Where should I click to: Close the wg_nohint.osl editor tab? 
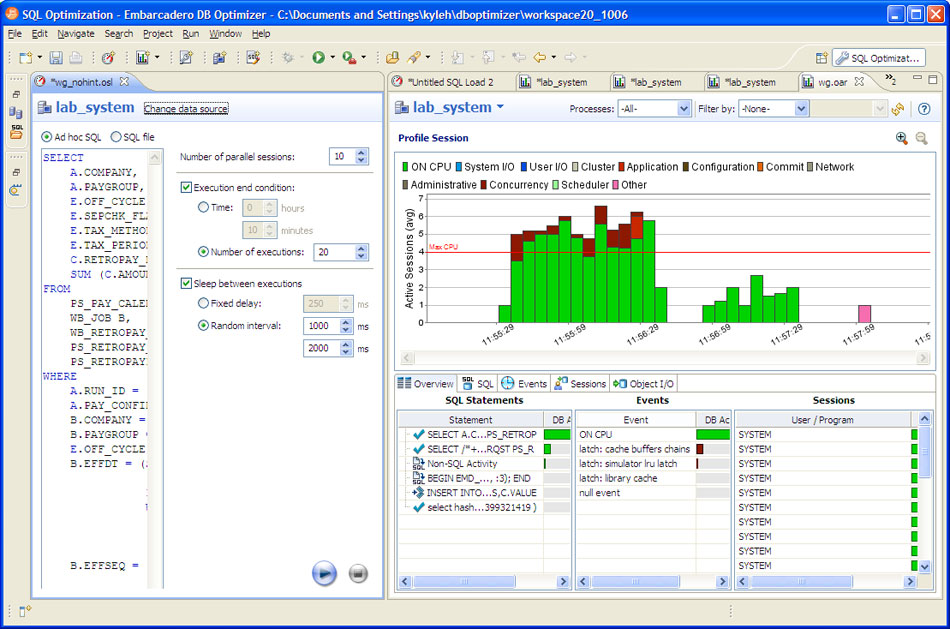click(124, 81)
